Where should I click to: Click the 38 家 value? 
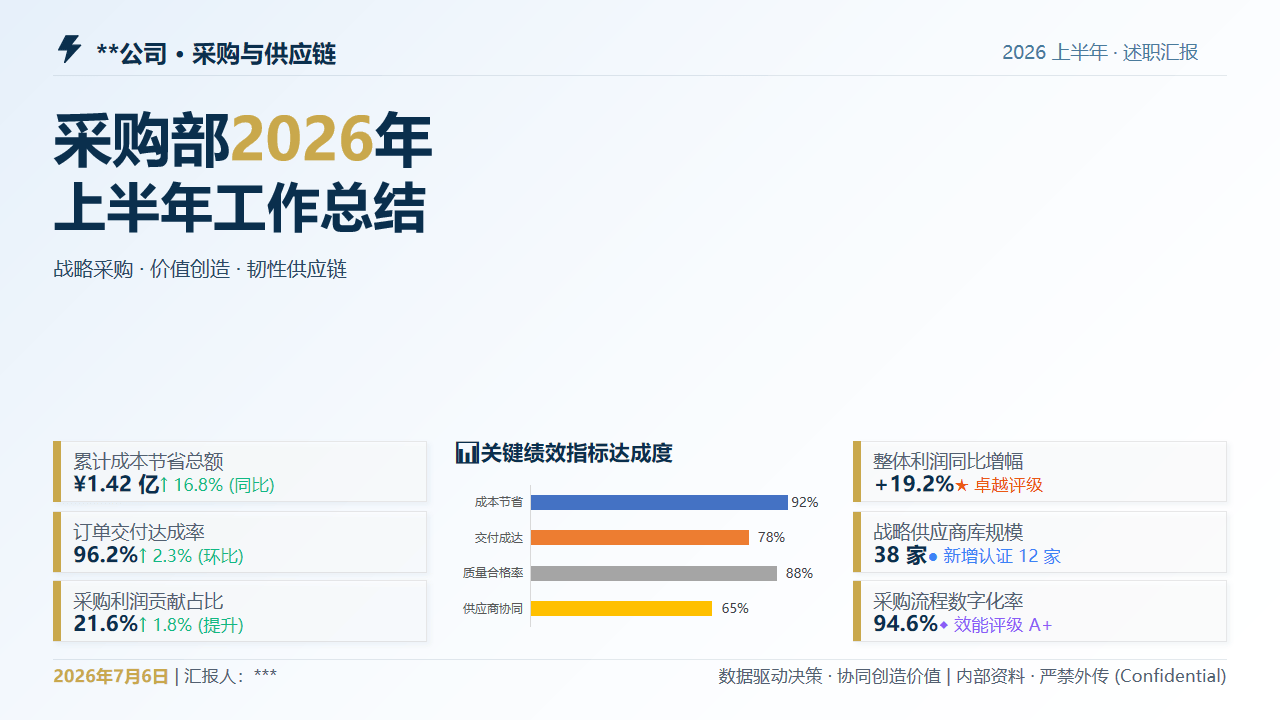coord(901,555)
